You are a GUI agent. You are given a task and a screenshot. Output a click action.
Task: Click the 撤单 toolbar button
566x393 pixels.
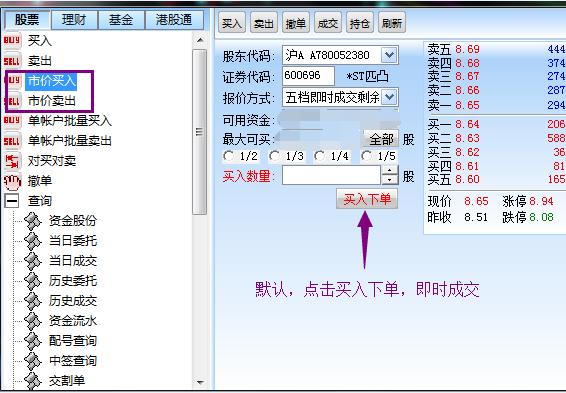[296, 23]
